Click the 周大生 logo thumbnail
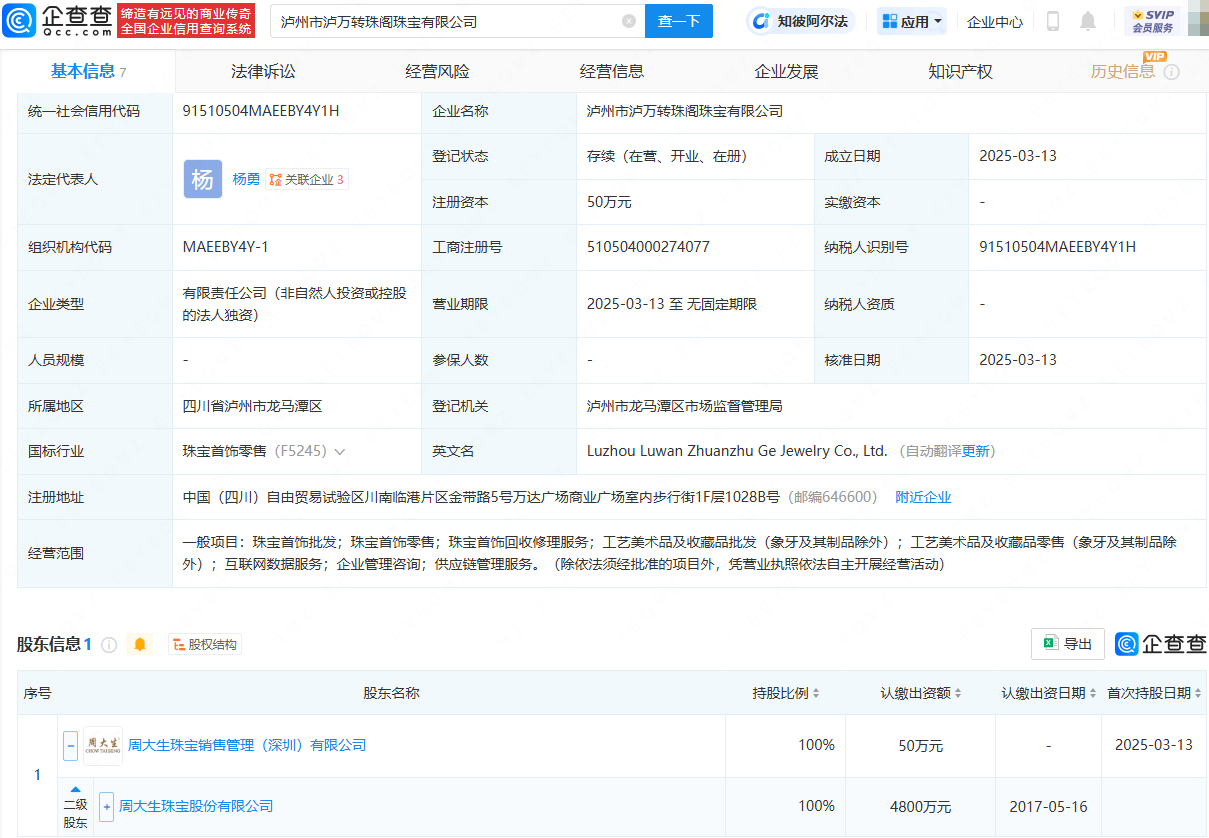This screenshot has width=1209, height=838. tap(102, 746)
